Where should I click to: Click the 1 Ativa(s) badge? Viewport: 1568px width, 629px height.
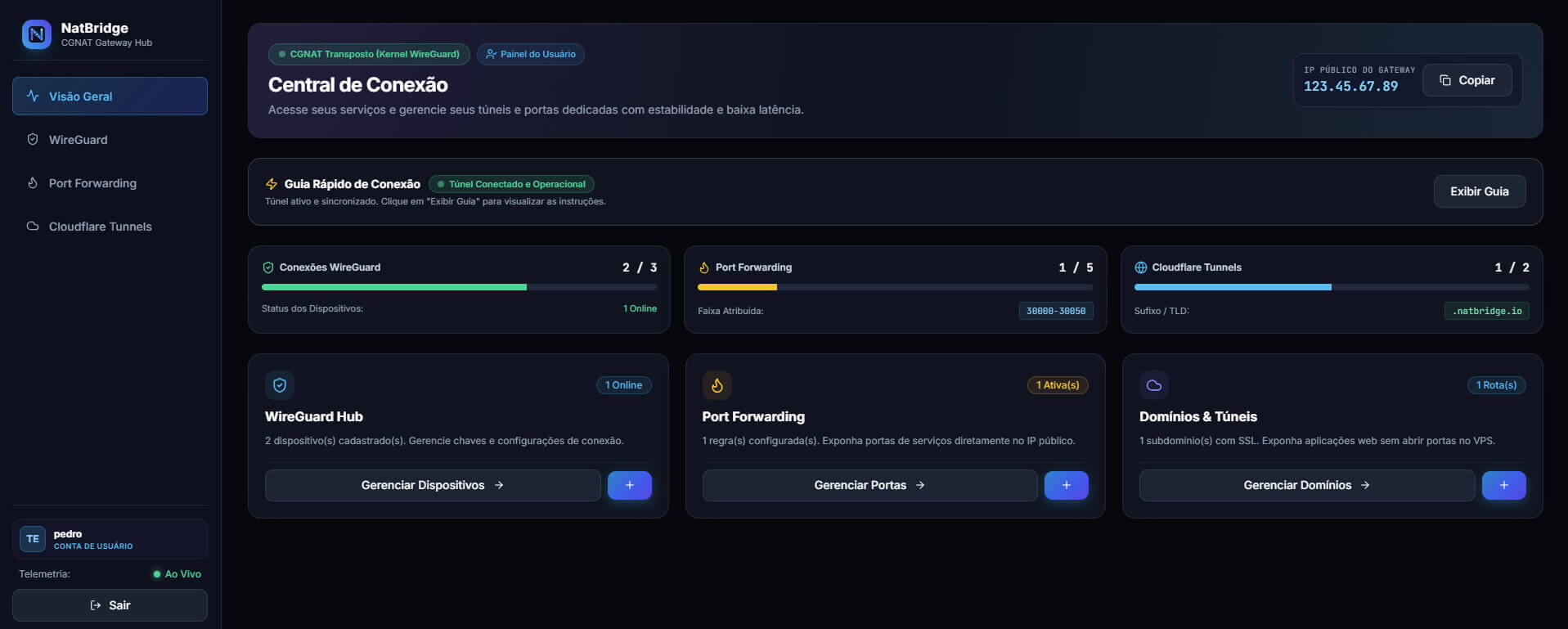(x=1058, y=385)
